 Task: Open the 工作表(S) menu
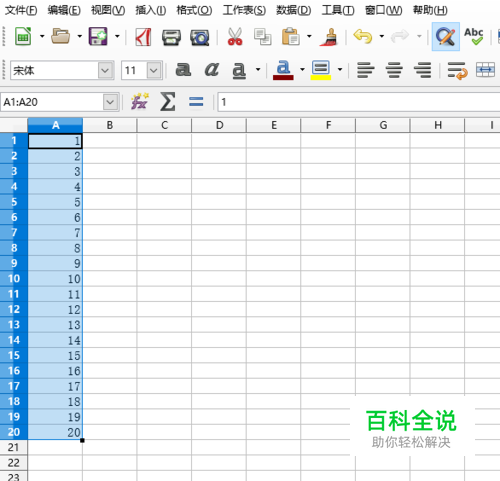coord(244,10)
